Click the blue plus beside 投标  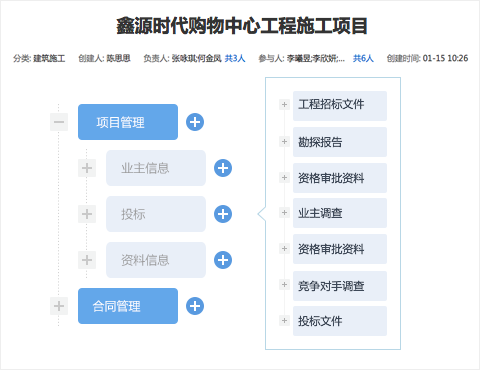(223, 214)
